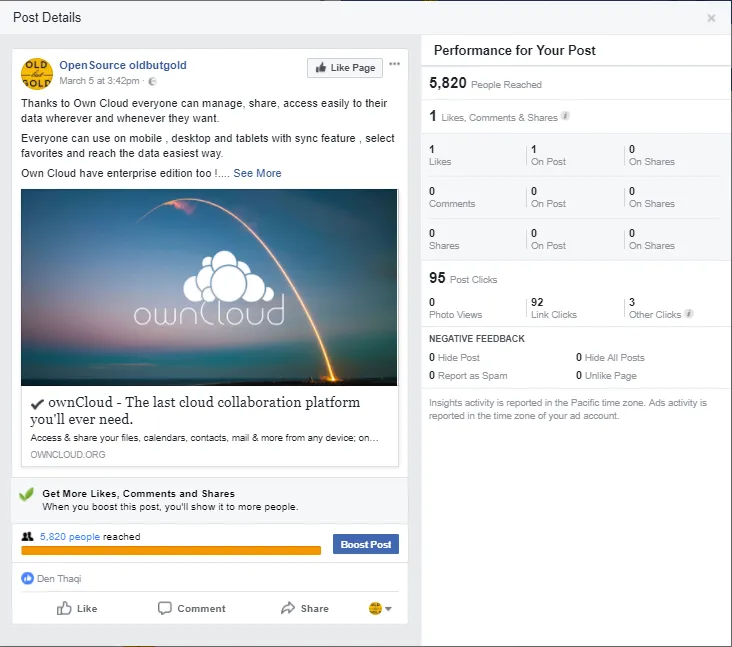
Task: Share the ownCloud post
Action: point(305,608)
